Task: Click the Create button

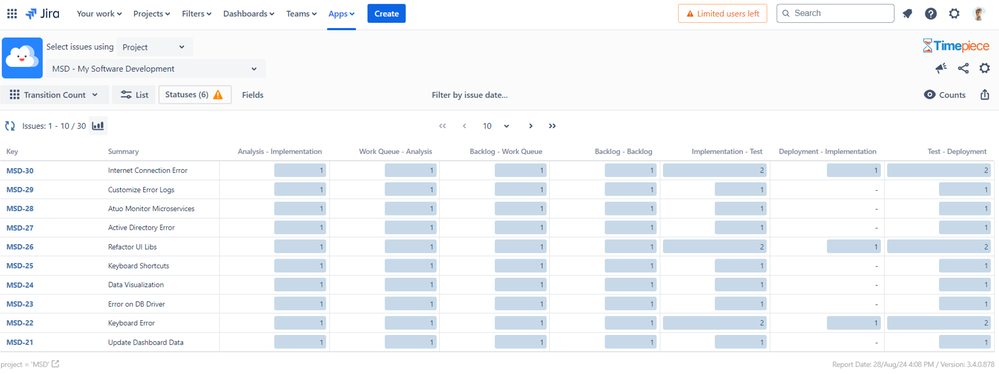Action: 387,13
